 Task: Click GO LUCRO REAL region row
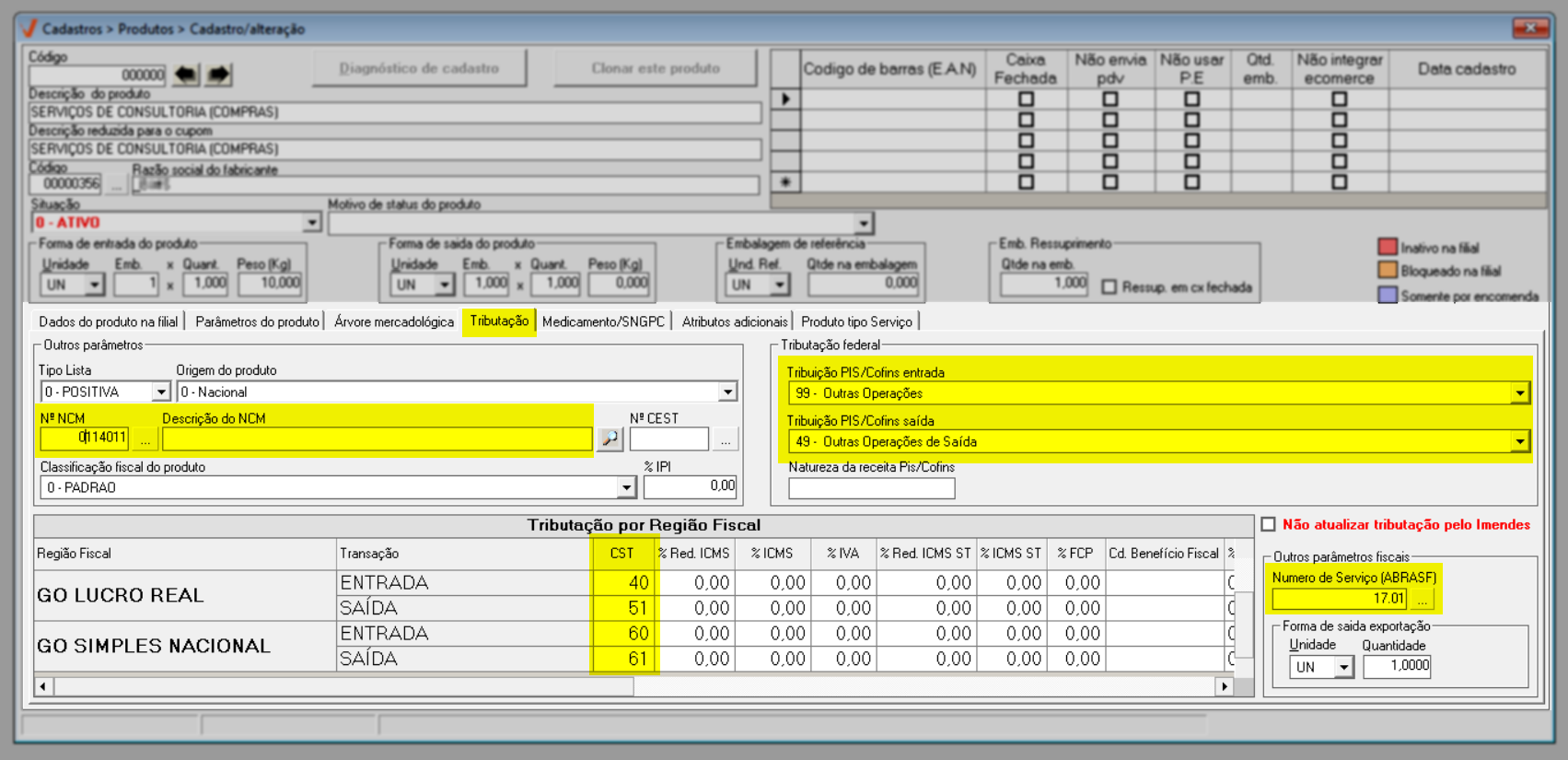coord(185,595)
